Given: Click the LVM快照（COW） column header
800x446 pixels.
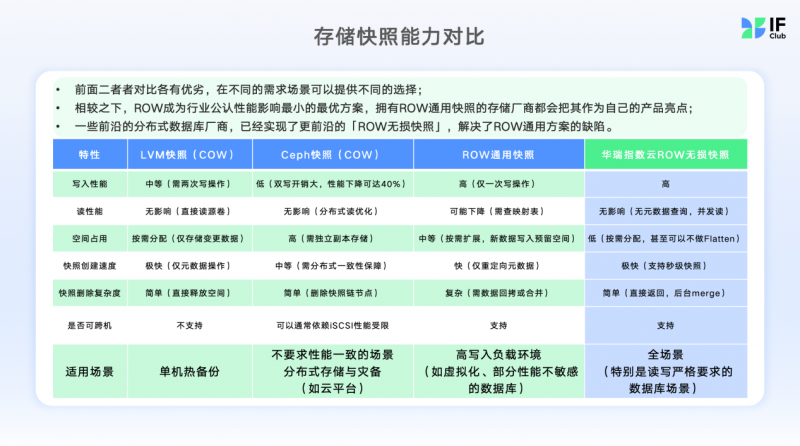Looking at the screenshot, I should coord(190,155).
